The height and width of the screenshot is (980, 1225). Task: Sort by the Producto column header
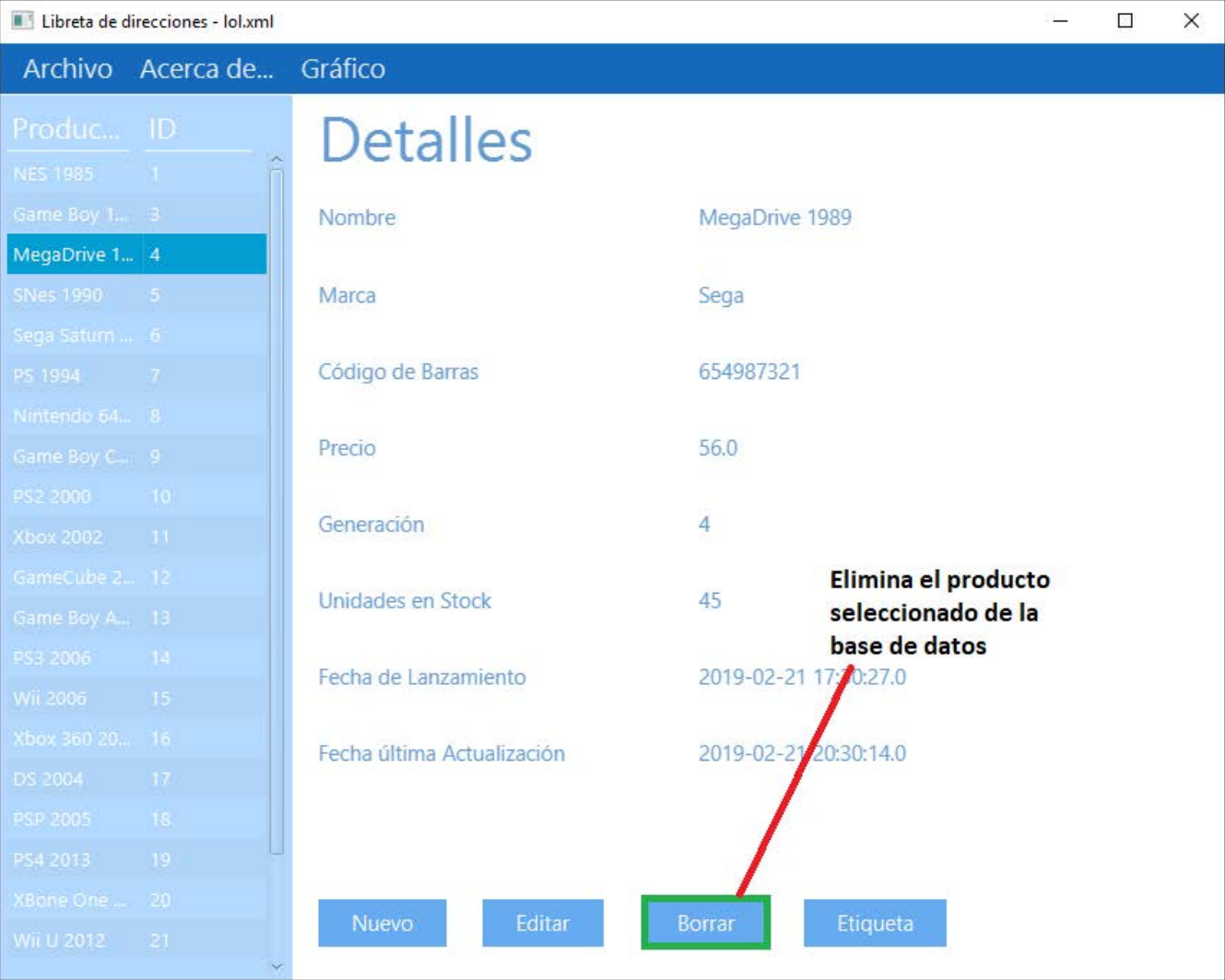[x=69, y=129]
